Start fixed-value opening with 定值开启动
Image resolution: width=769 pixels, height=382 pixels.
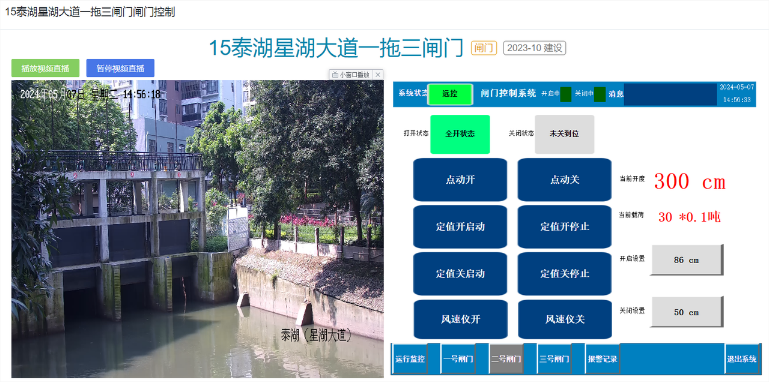(460, 227)
